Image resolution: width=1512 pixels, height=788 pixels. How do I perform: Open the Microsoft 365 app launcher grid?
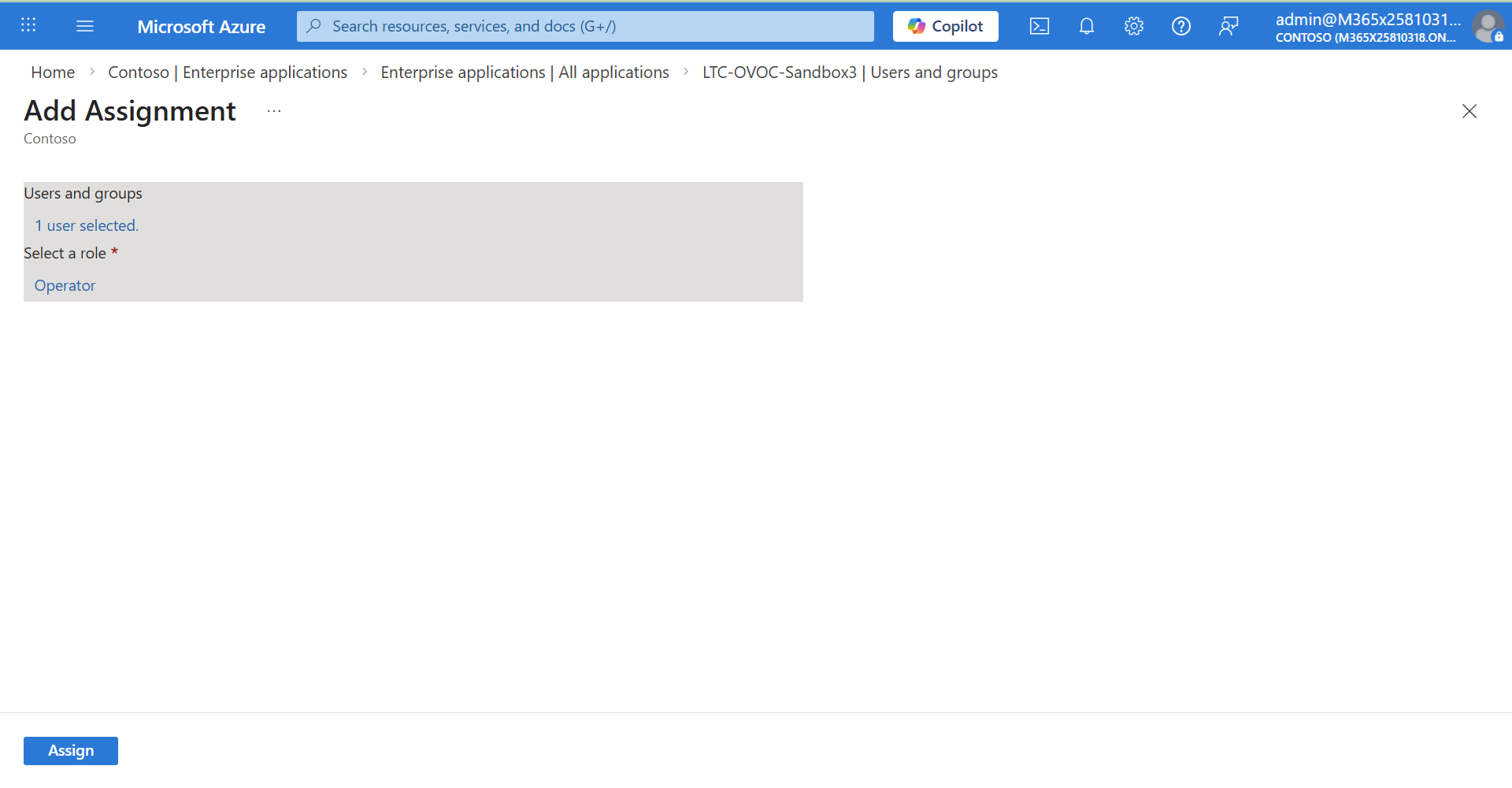tap(28, 25)
